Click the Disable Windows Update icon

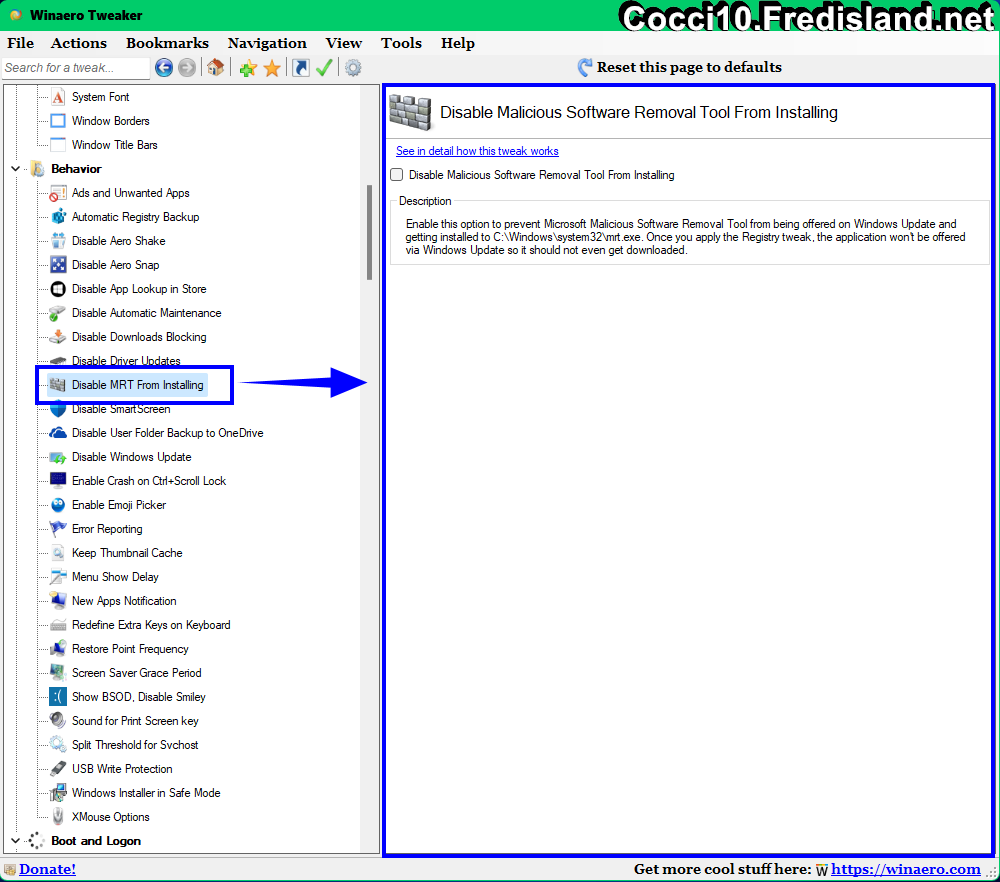click(x=58, y=457)
